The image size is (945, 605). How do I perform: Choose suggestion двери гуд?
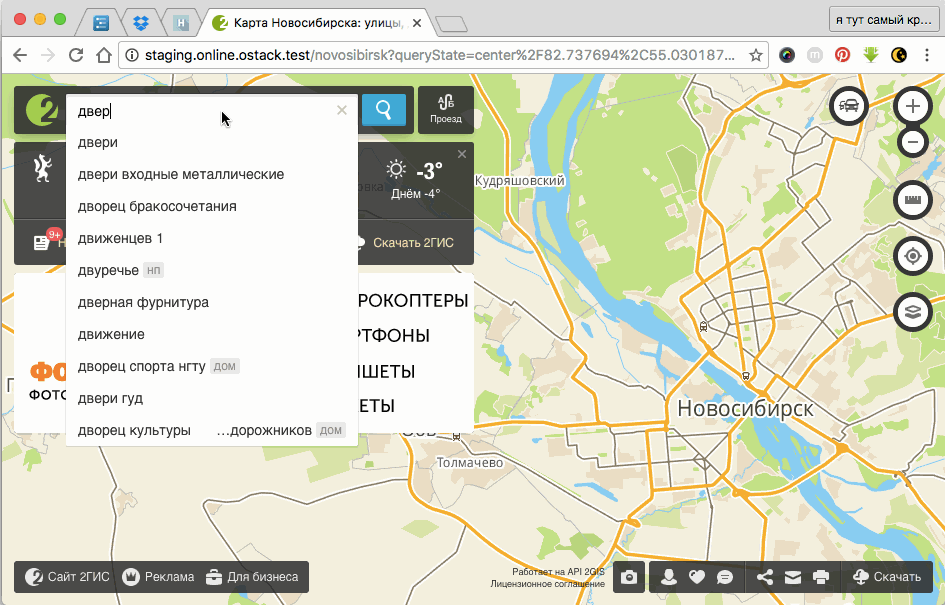[212, 398]
